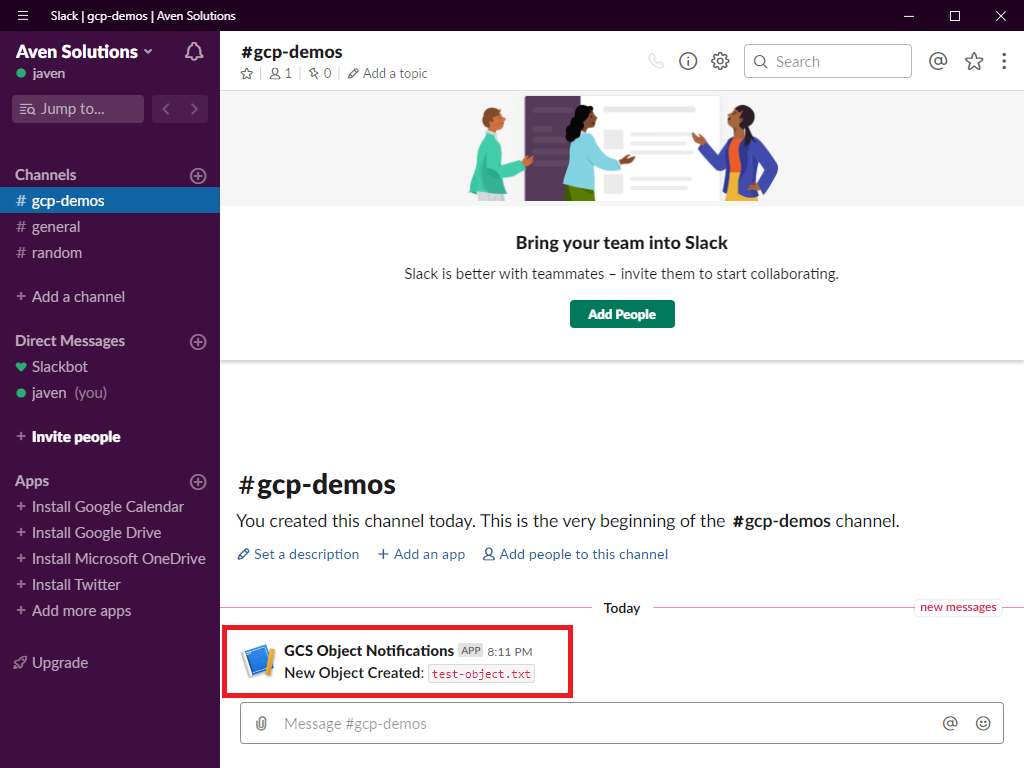This screenshot has width=1024, height=768.
Task: Click the plus icon beside Apps
Action: [198, 482]
